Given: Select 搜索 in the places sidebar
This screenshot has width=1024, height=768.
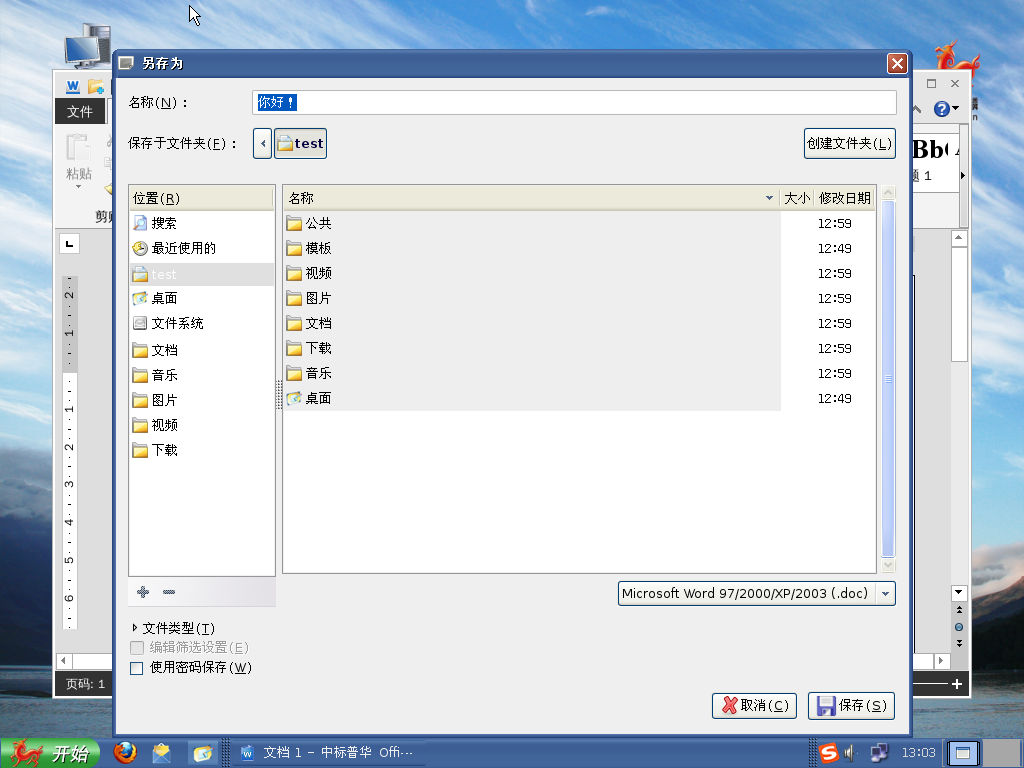Looking at the screenshot, I should (163, 223).
